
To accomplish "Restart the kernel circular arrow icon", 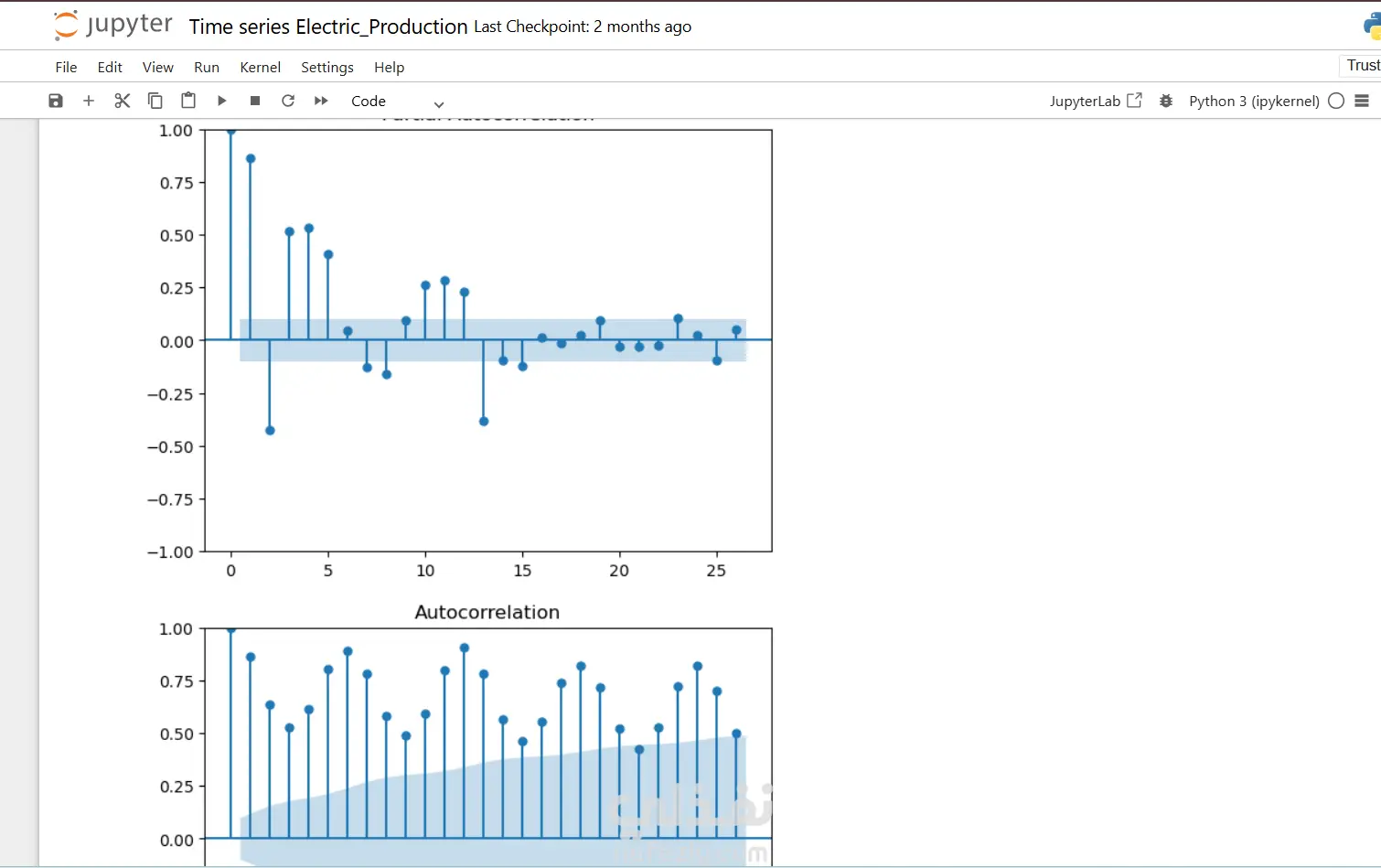I will coord(288,101).
